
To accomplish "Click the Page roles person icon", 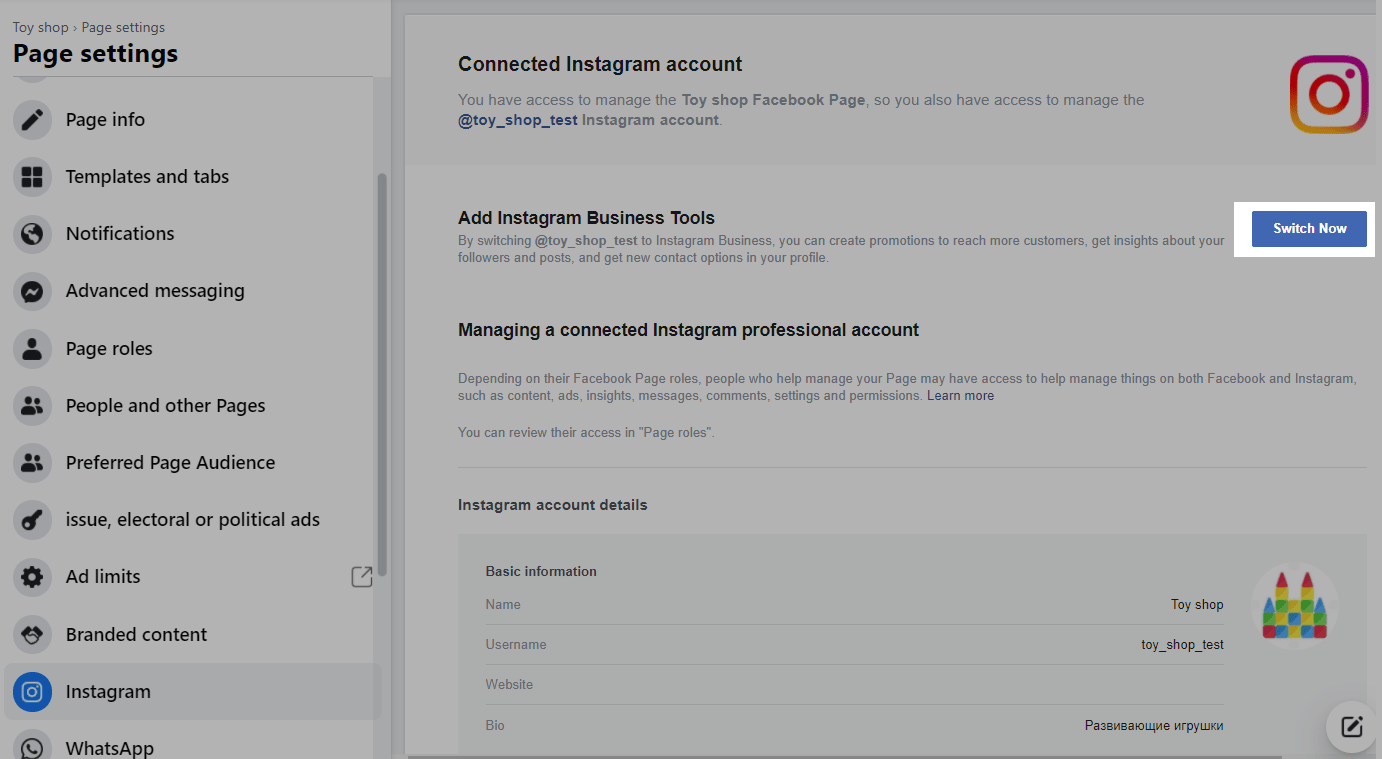I will pos(32,349).
